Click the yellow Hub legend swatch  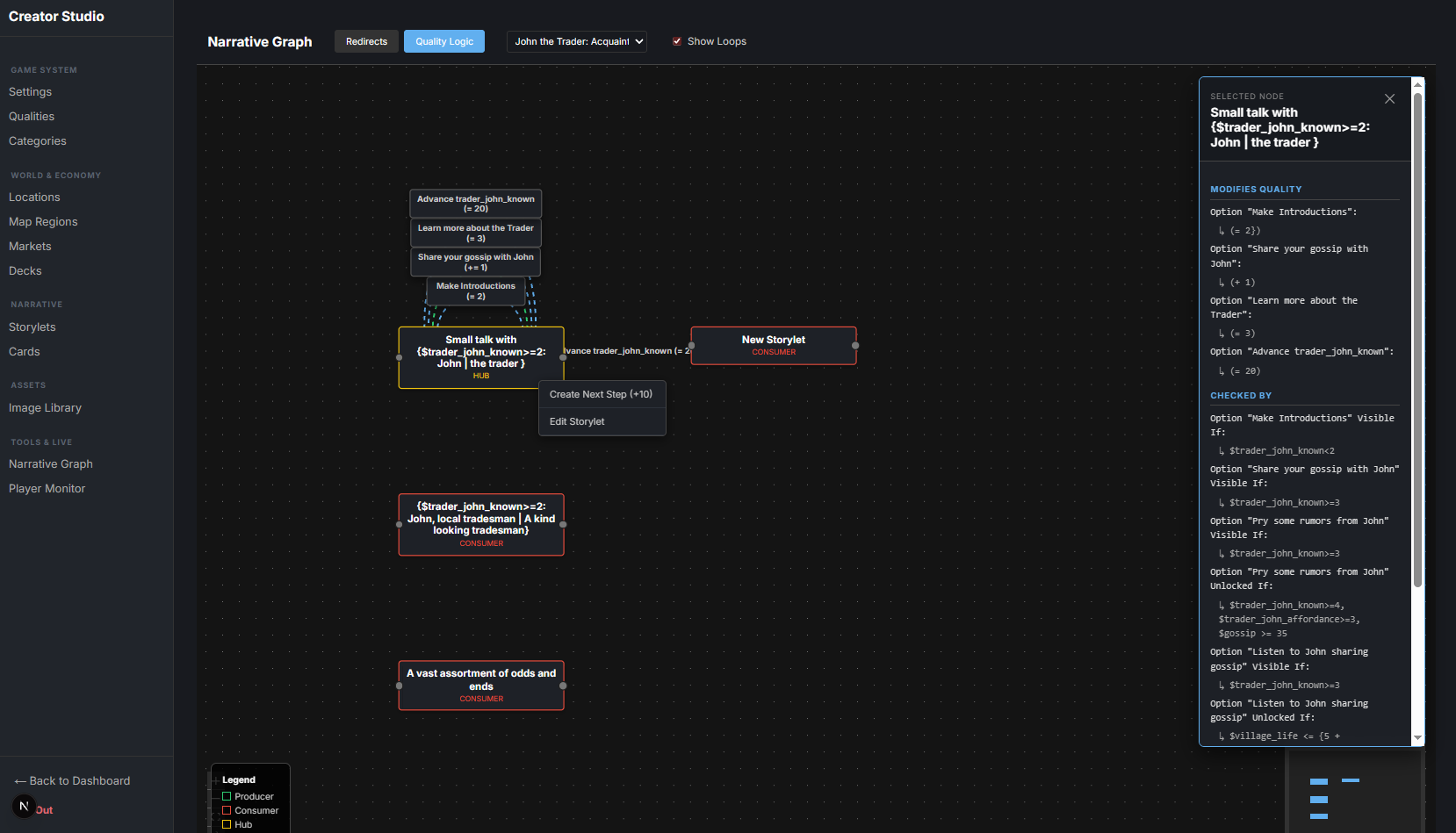(x=227, y=824)
